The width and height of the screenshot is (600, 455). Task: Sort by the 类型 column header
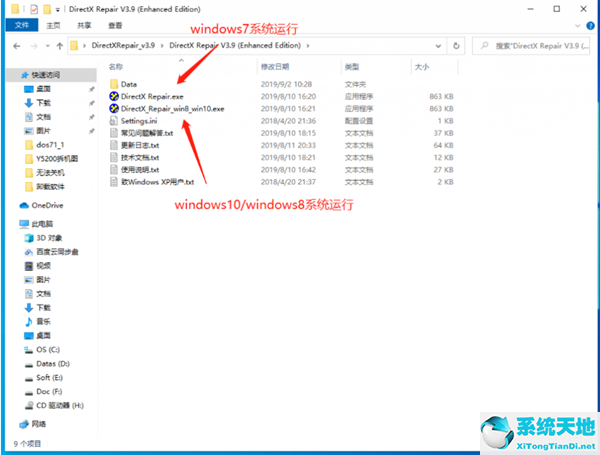pyautogui.click(x=352, y=67)
